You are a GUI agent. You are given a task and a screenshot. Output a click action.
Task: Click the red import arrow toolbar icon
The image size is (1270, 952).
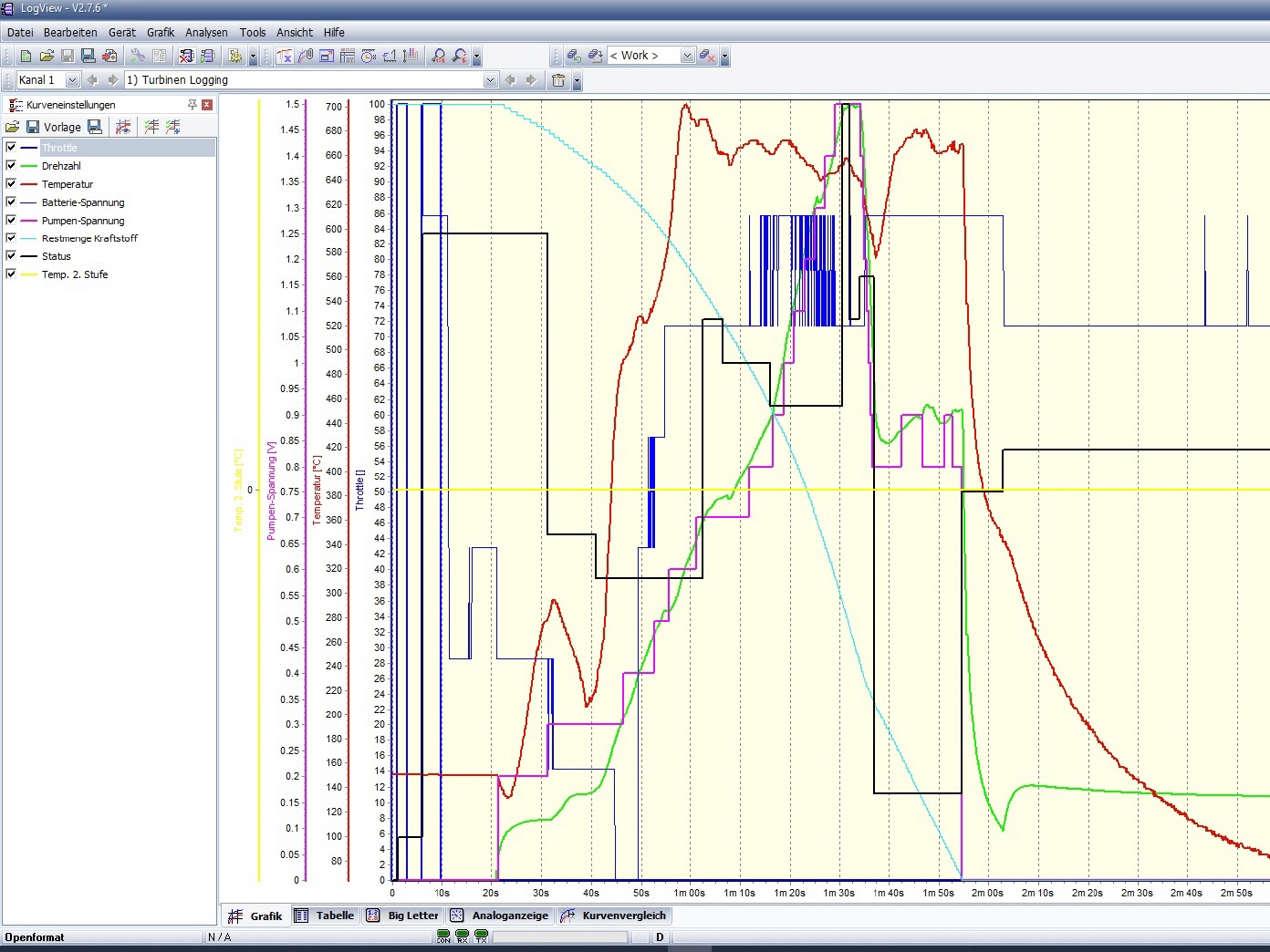[109, 56]
